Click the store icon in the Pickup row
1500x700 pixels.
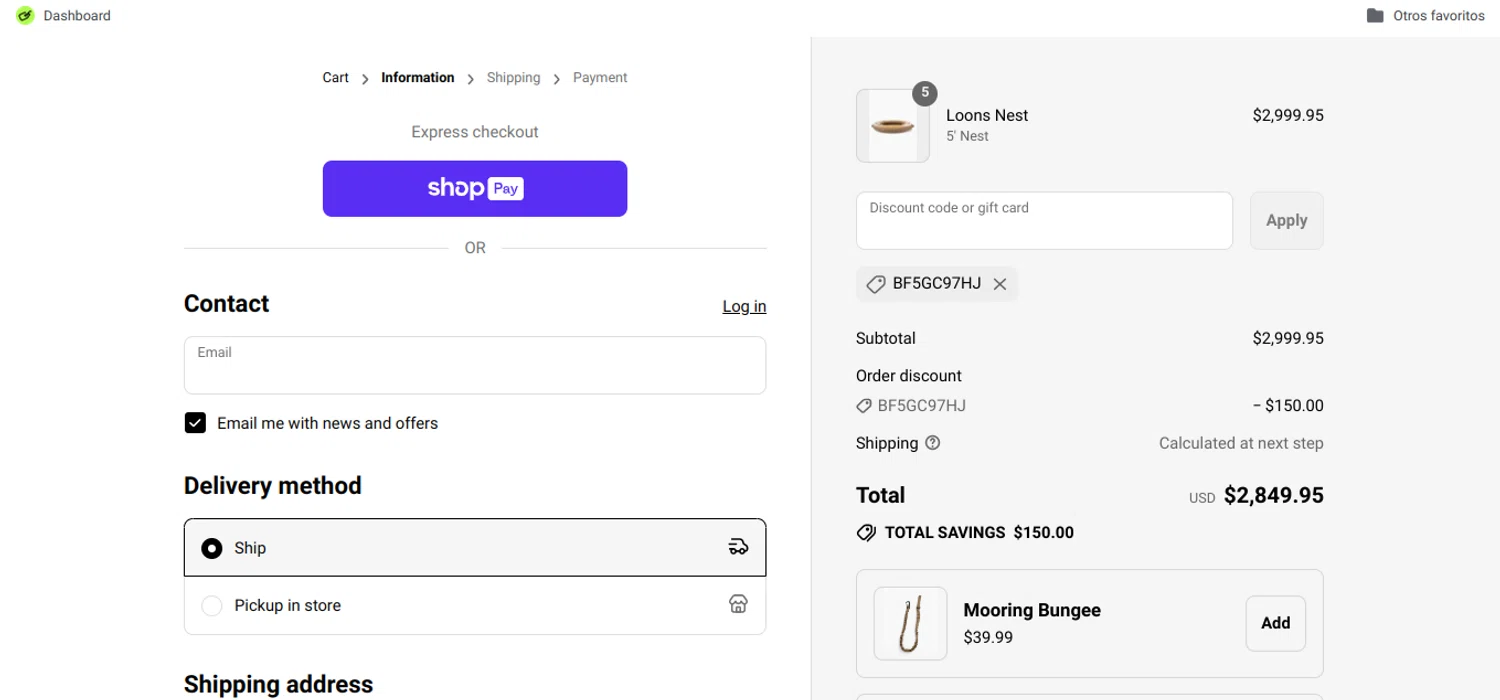tap(738, 604)
